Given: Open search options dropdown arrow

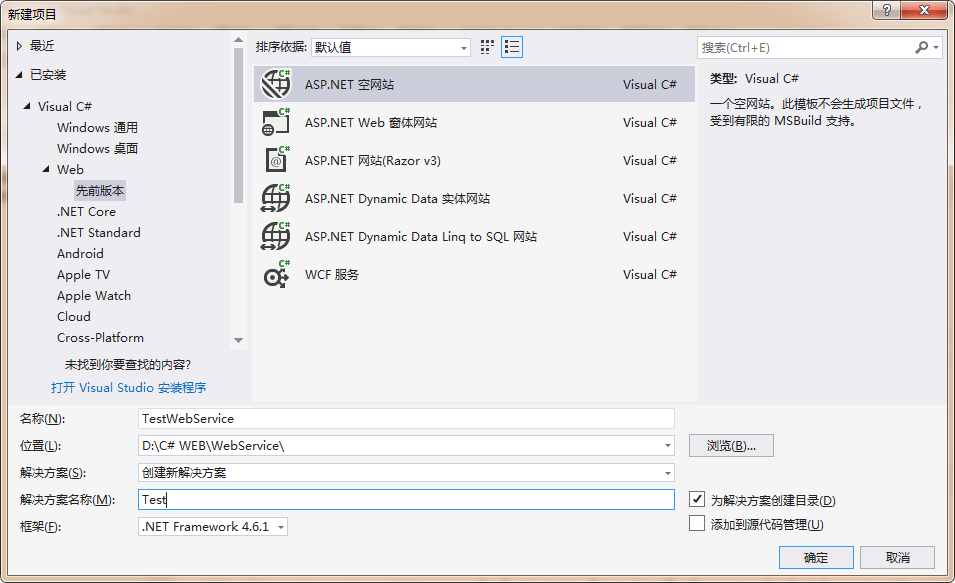Looking at the screenshot, I should 936,47.
